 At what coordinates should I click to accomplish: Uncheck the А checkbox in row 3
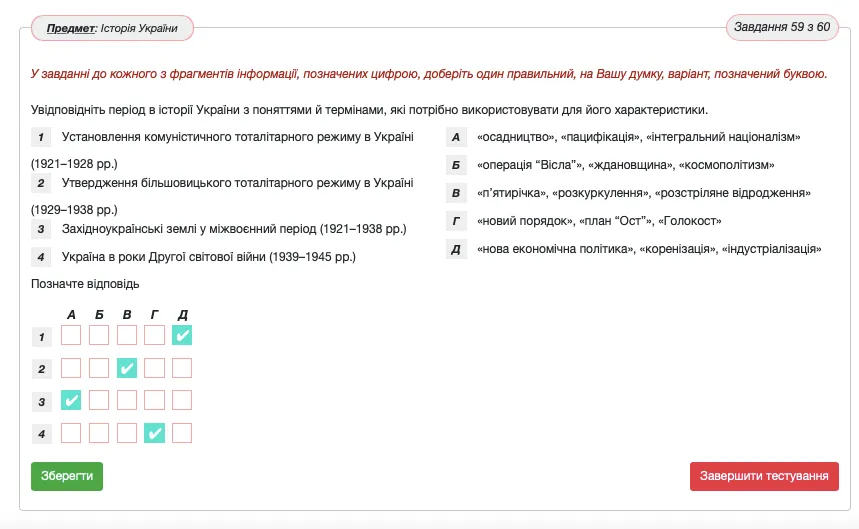click(x=71, y=401)
